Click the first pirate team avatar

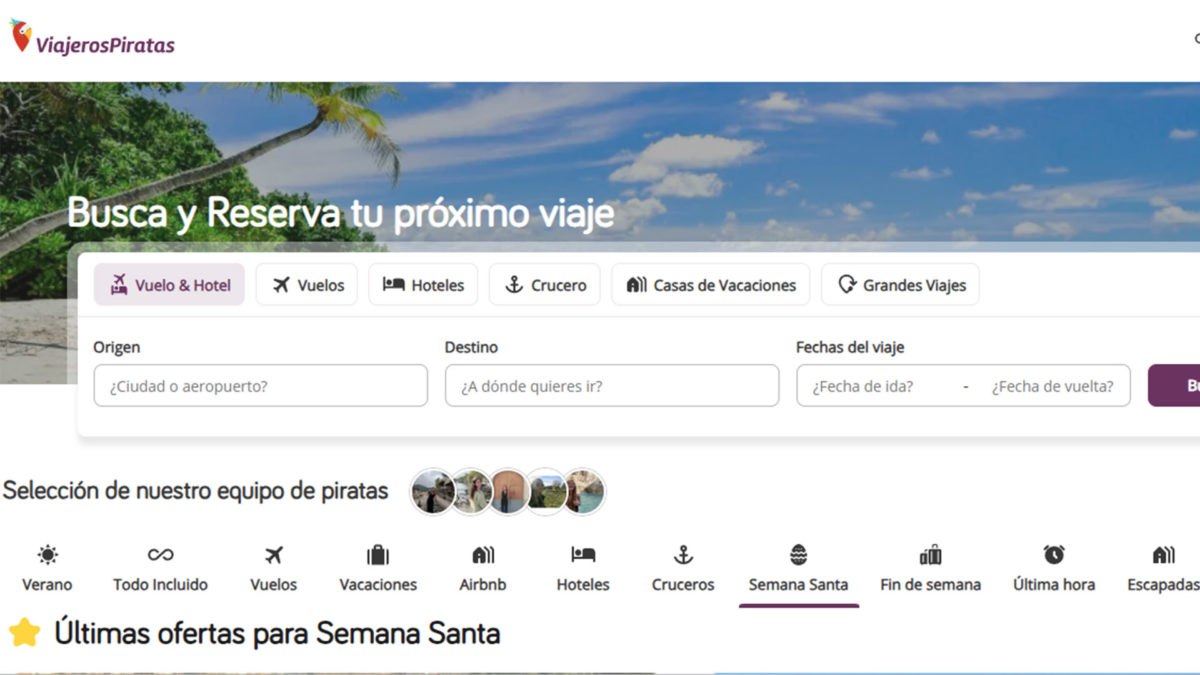click(x=434, y=491)
